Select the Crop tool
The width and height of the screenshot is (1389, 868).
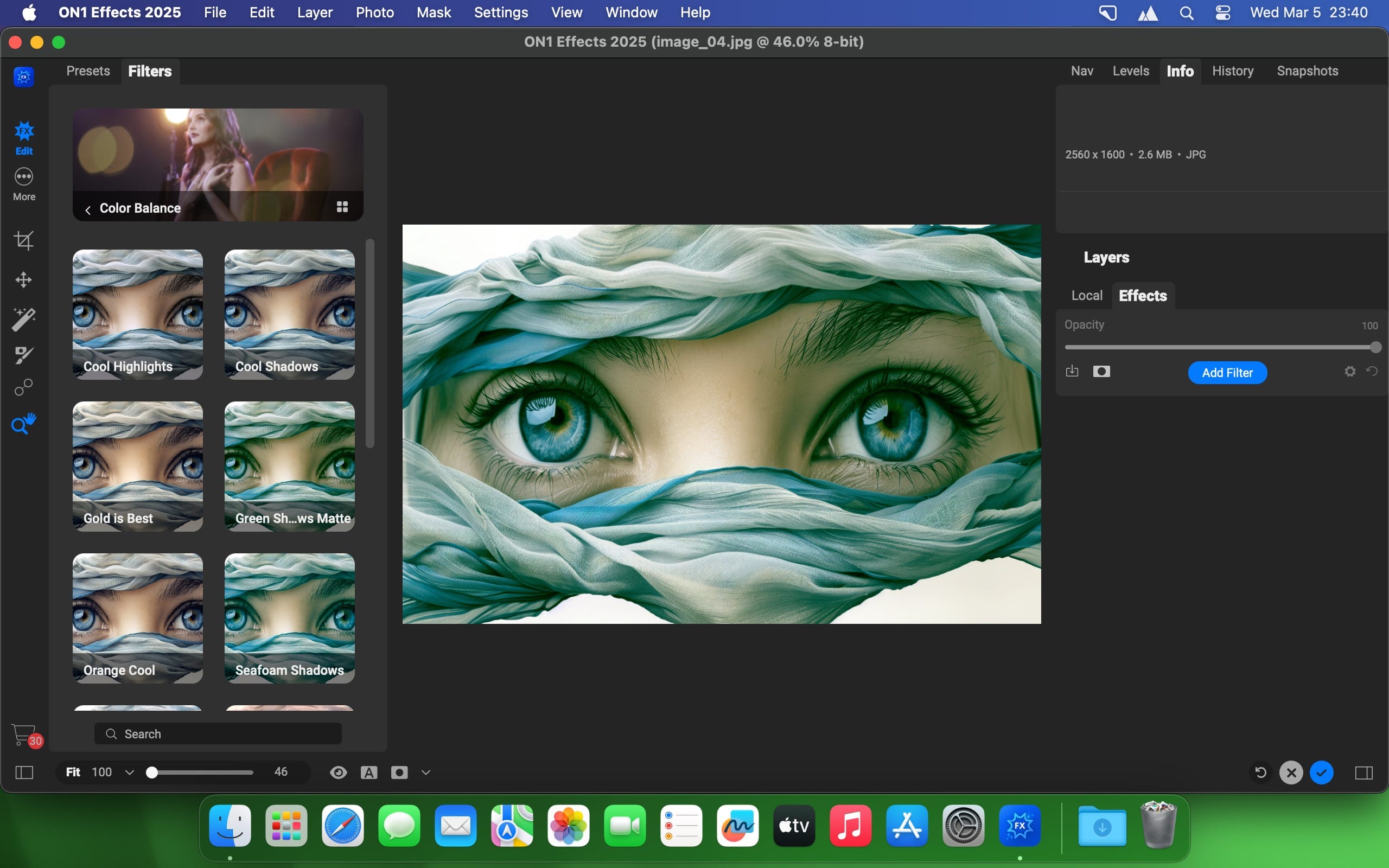[23, 240]
